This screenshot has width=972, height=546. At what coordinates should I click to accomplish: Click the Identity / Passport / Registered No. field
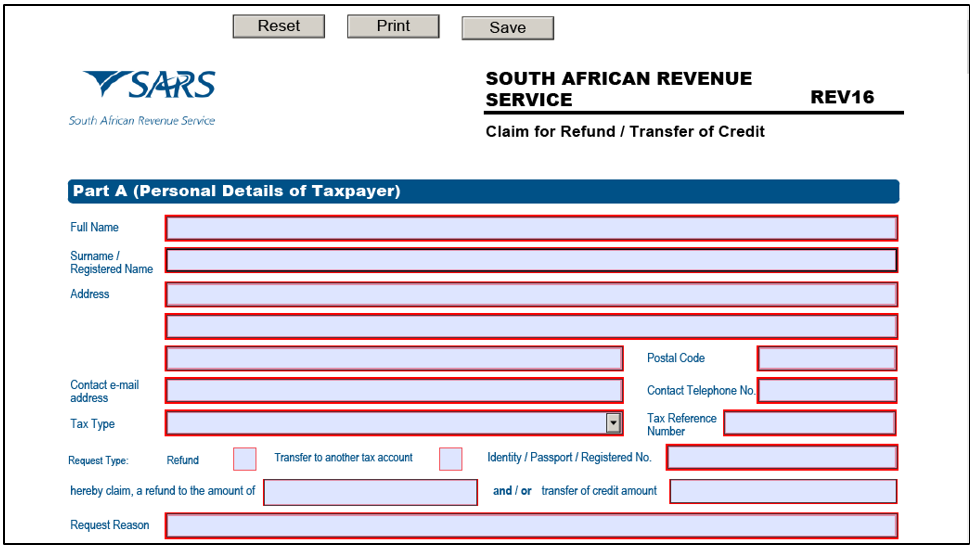pos(782,458)
